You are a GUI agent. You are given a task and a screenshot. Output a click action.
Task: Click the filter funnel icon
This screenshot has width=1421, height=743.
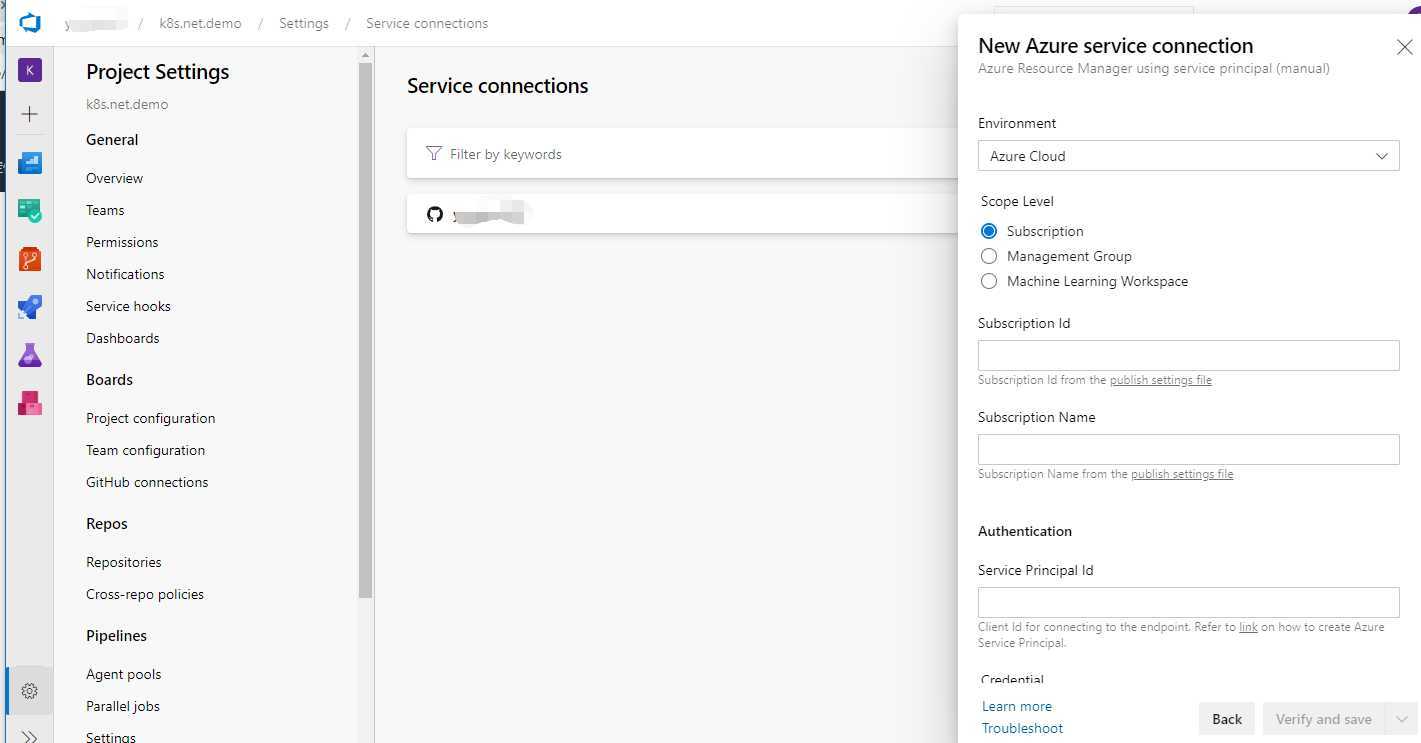coord(434,154)
